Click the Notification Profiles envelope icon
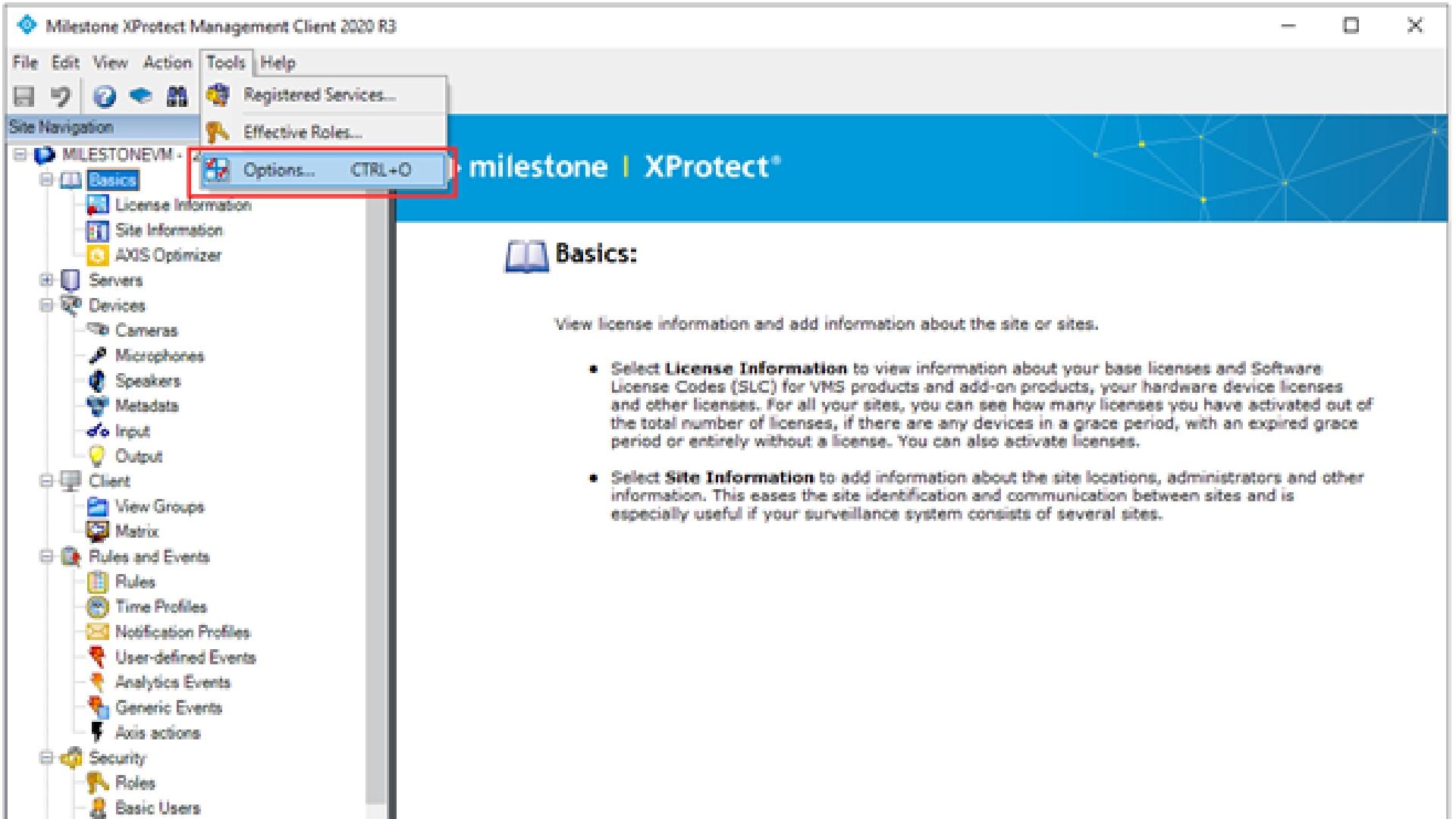The image size is (1456, 819). pos(97,632)
